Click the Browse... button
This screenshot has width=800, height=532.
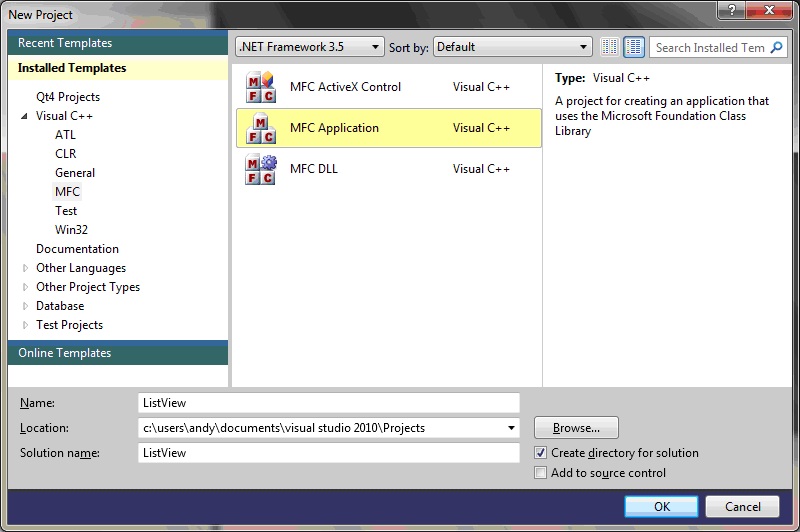click(576, 428)
